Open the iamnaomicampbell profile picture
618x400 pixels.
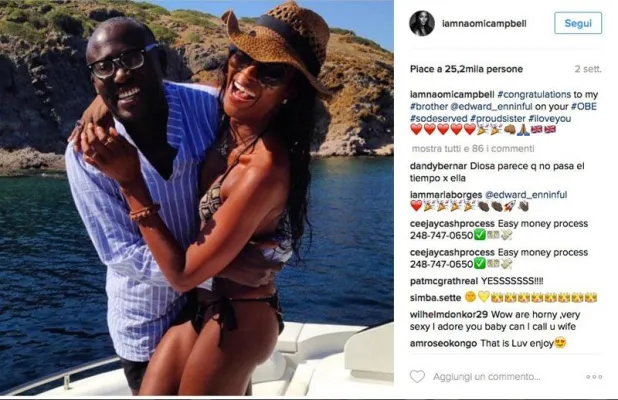pyautogui.click(x=422, y=23)
